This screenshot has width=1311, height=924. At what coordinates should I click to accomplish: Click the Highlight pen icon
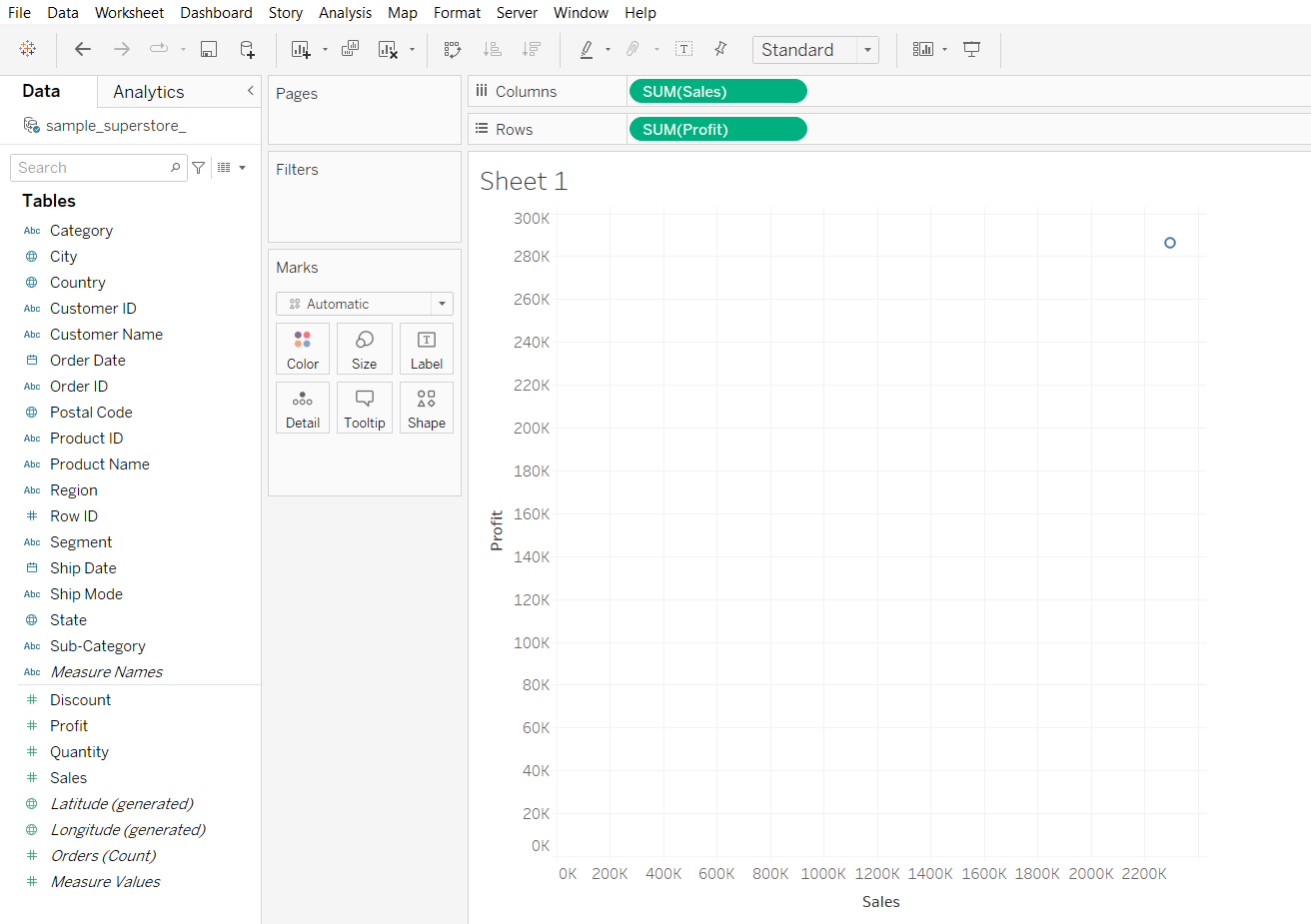tap(587, 49)
